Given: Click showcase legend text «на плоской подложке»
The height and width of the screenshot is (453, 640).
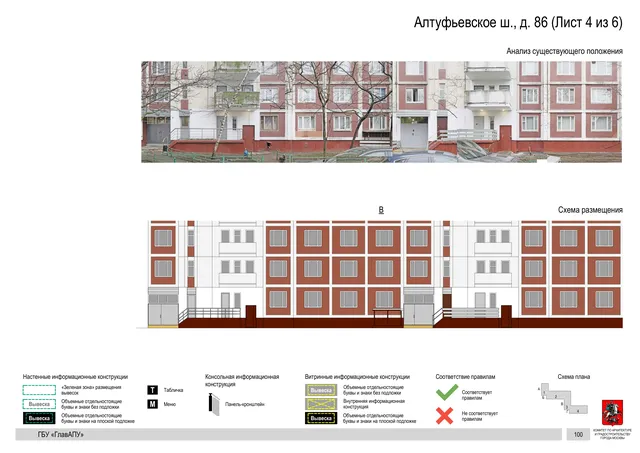Looking at the screenshot, I should coord(380,418).
